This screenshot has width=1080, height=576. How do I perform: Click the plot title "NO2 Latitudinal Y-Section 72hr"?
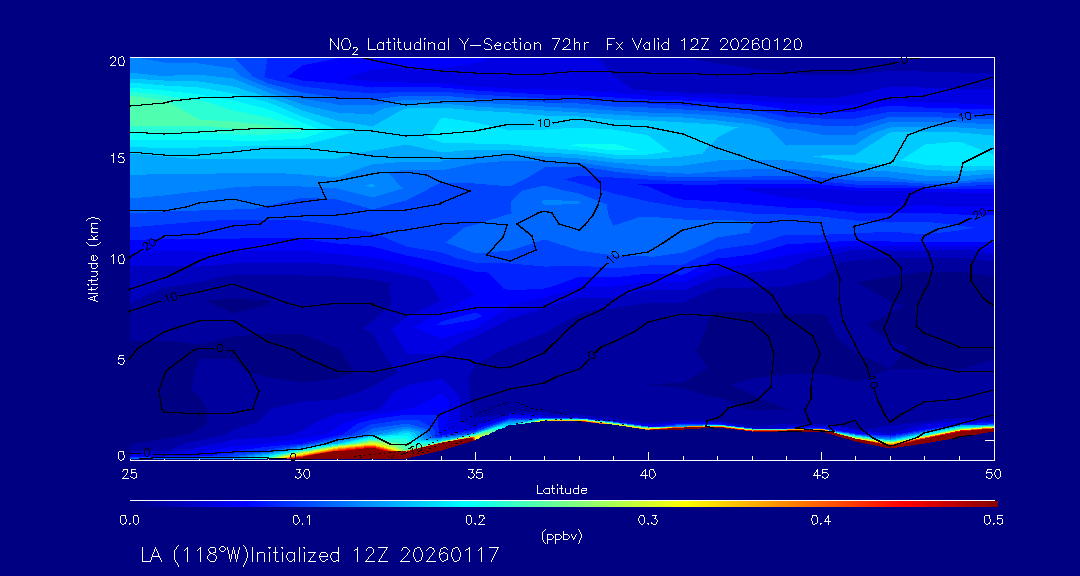tap(460, 45)
